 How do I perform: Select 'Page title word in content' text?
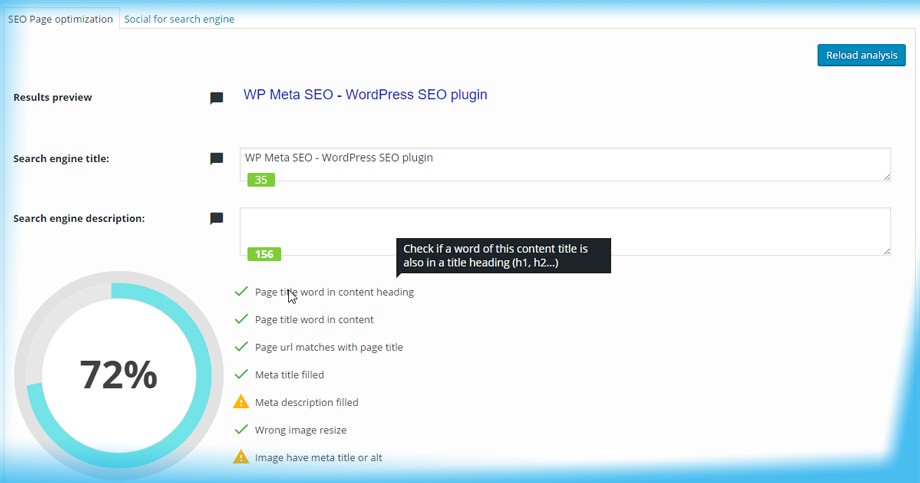[314, 319]
